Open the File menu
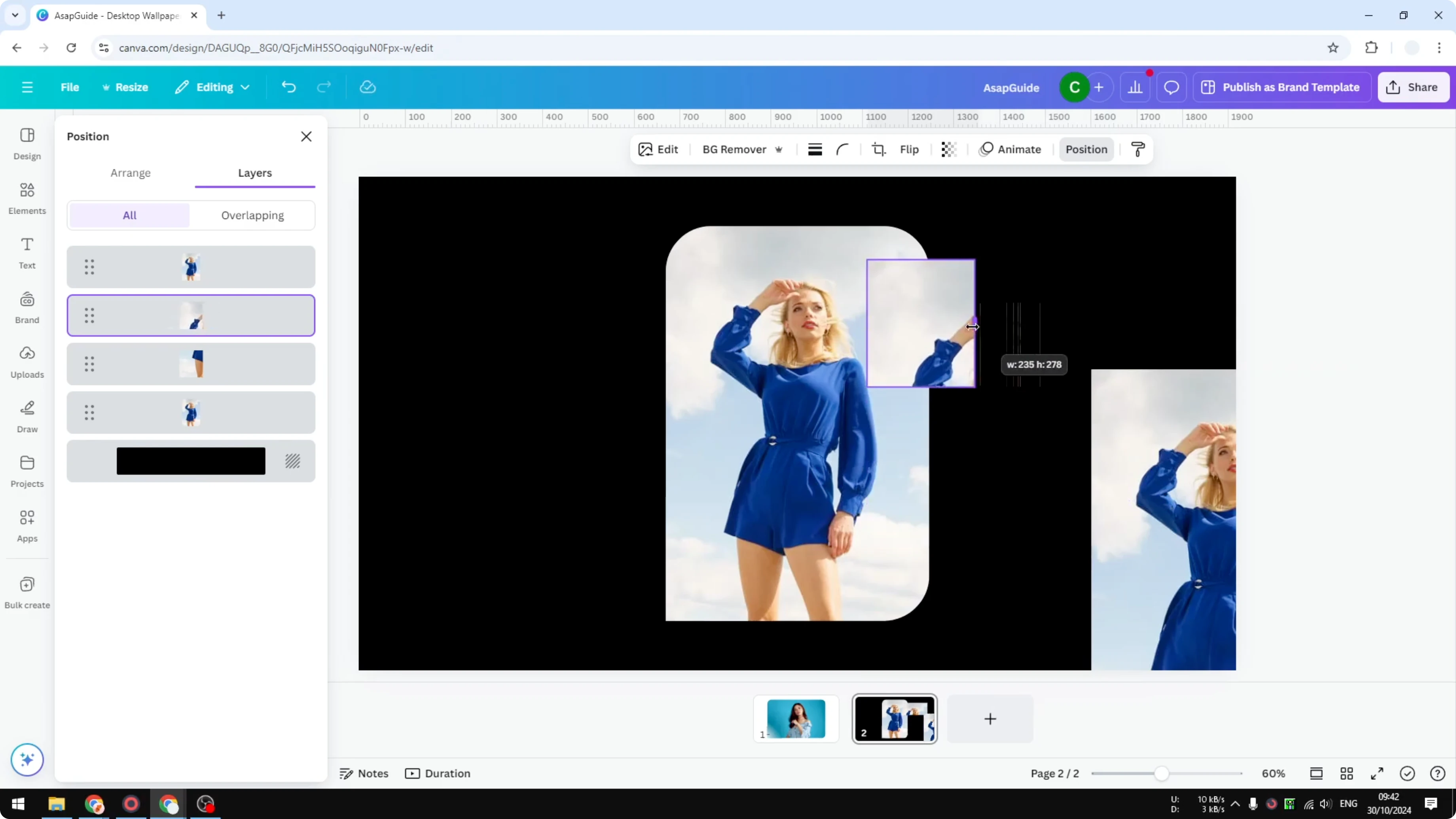The width and height of the screenshot is (1456, 819). (70, 87)
